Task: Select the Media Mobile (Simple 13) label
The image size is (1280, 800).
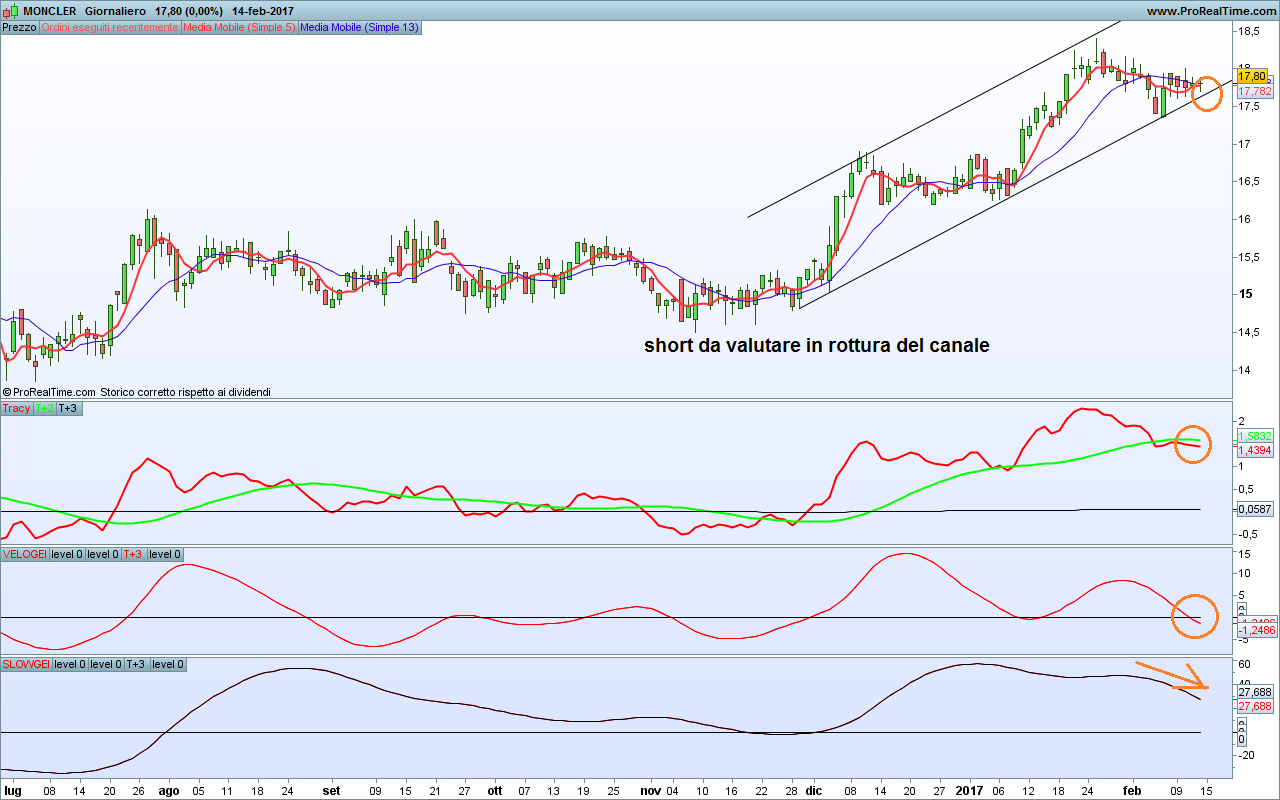Action: pyautogui.click(x=359, y=28)
